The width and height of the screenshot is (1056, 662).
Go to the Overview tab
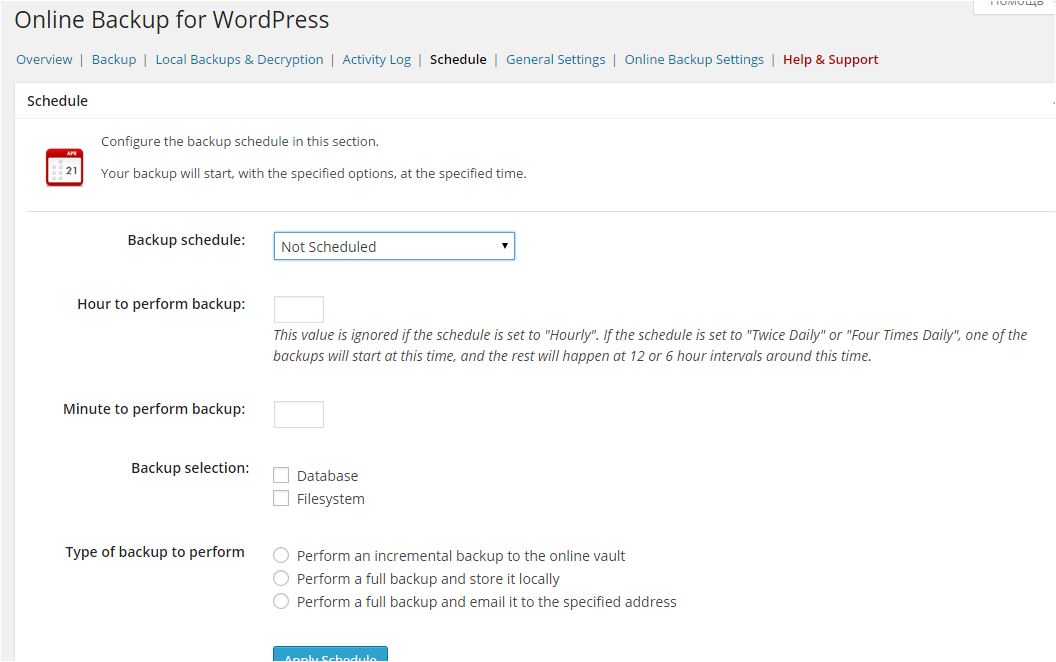coord(44,60)
